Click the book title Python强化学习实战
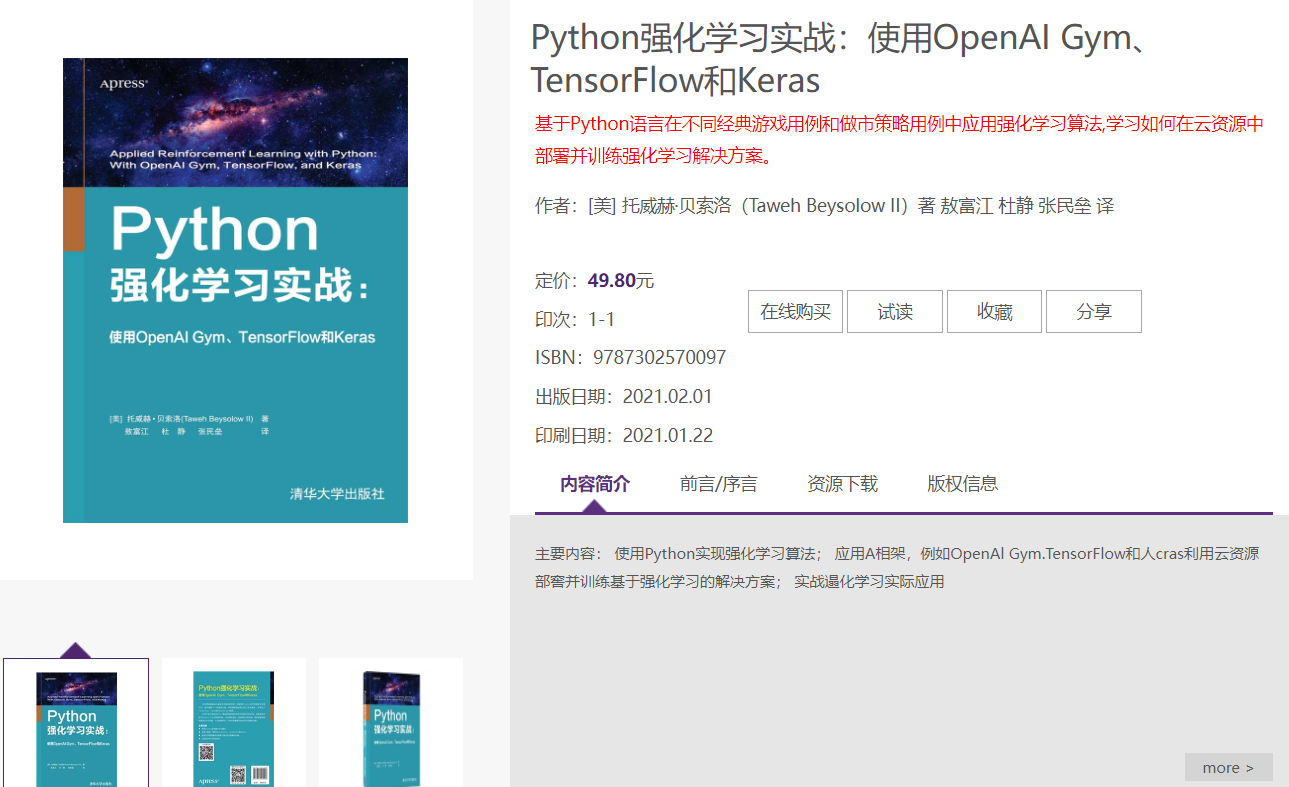The width and height of the screenshot is (1289, 787). pyautogui.click(x=838, y=58)
